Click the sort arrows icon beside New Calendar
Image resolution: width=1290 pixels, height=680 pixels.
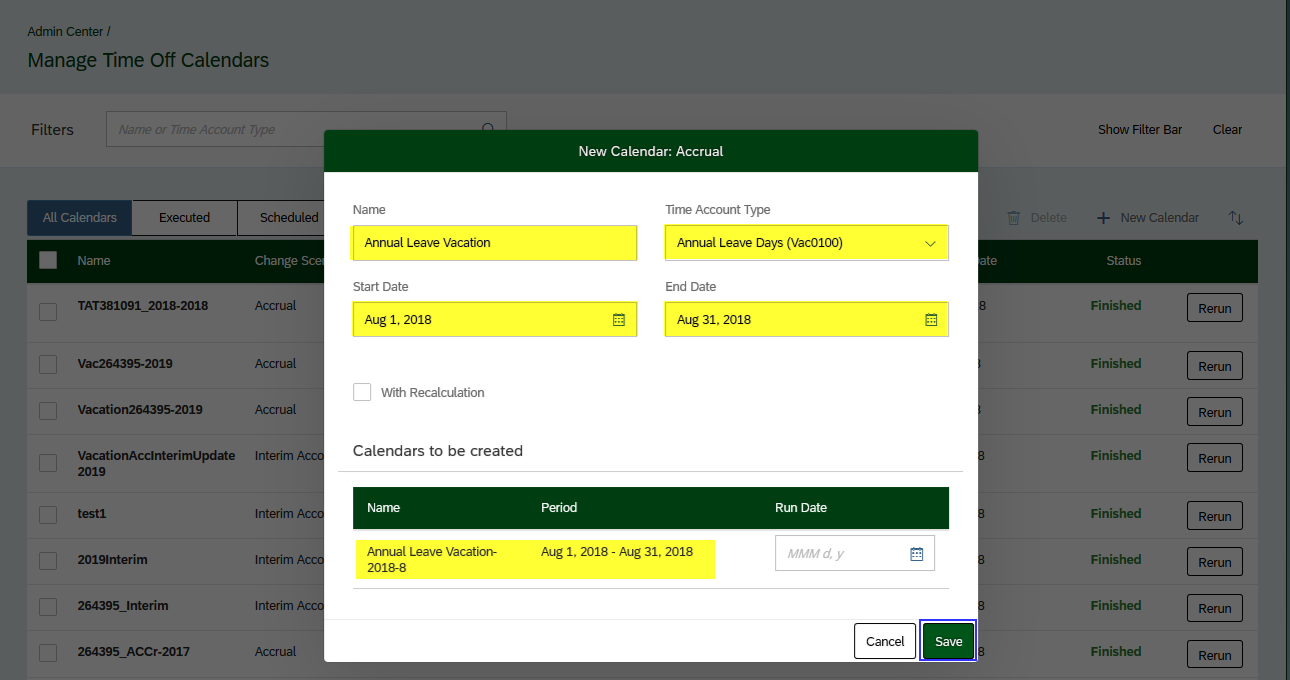(1236, 218)
